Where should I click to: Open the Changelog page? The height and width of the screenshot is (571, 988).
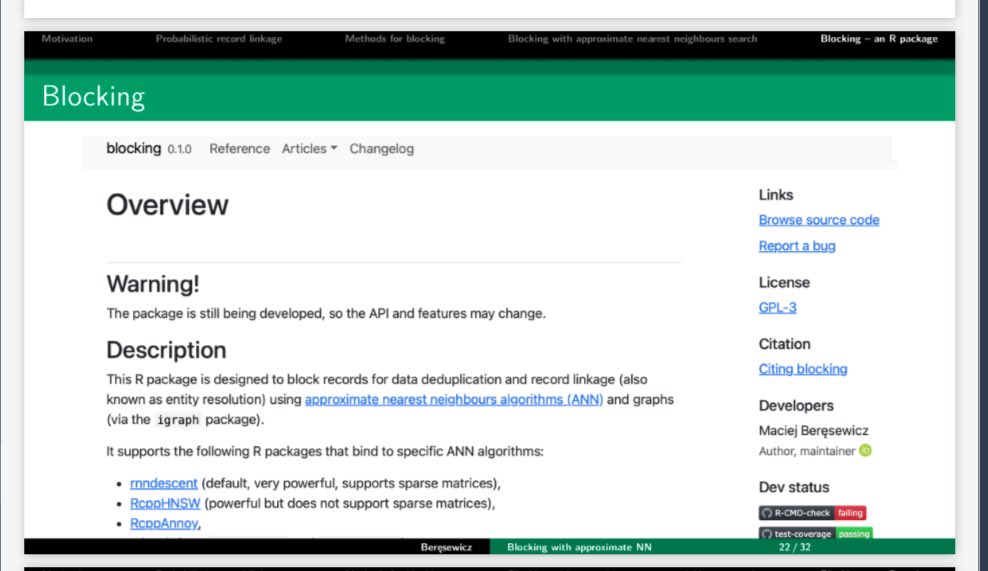[382, 149]
